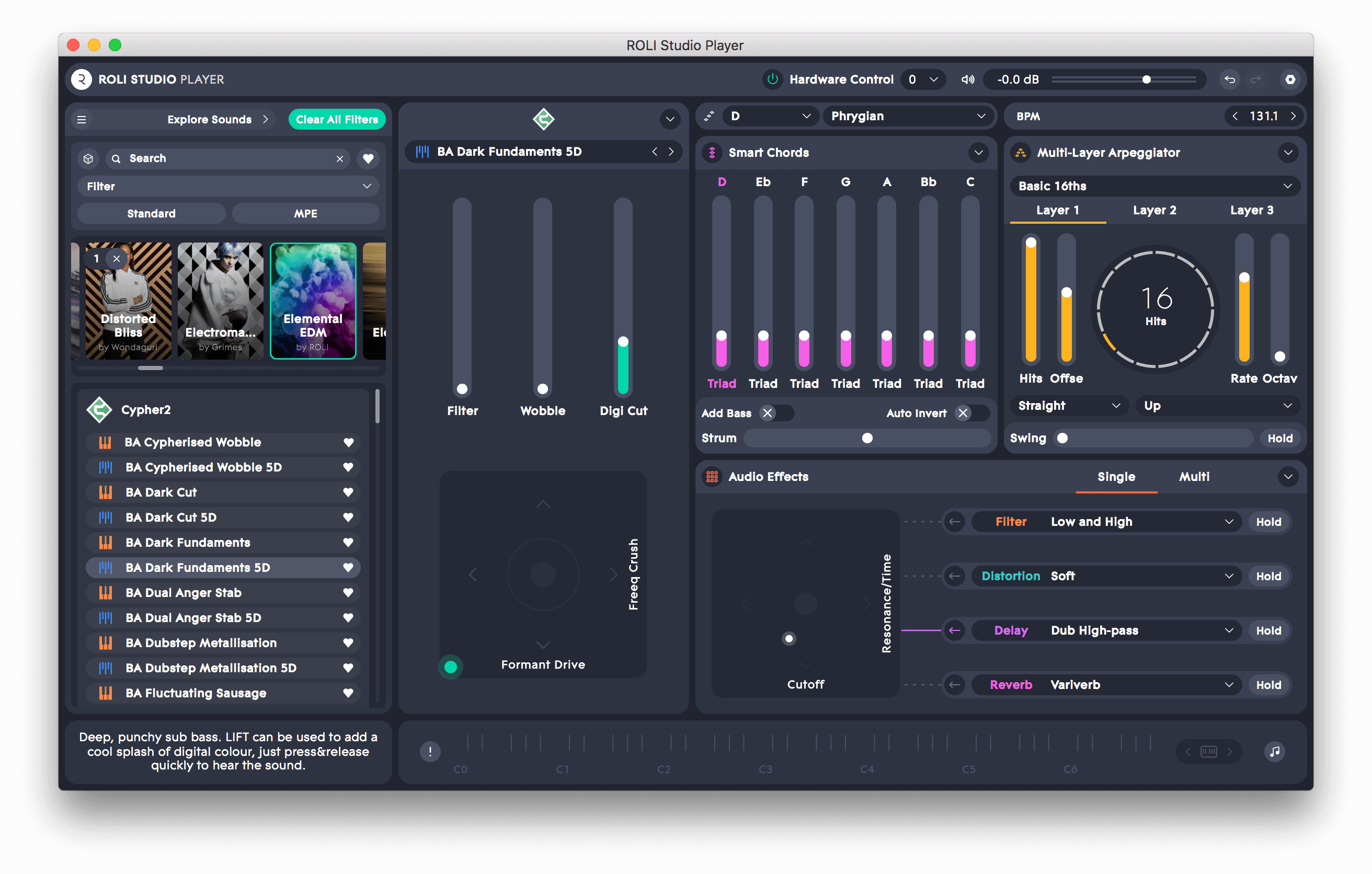Switch to Layer 2 tab
Screen dimensions: 1372x874
(x=1154, y=210)
